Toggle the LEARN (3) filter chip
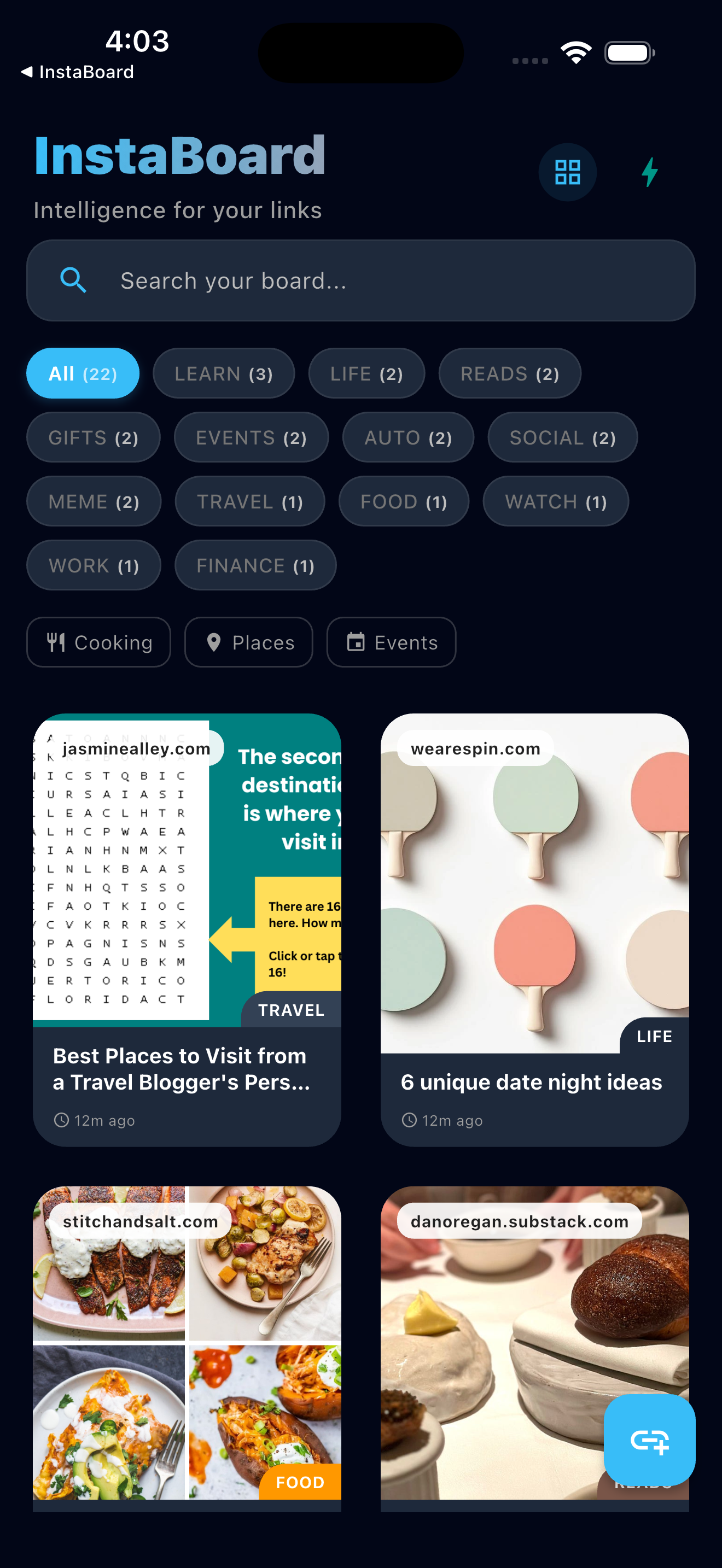This screenshot has width=722, height=1568. (223, 373)
